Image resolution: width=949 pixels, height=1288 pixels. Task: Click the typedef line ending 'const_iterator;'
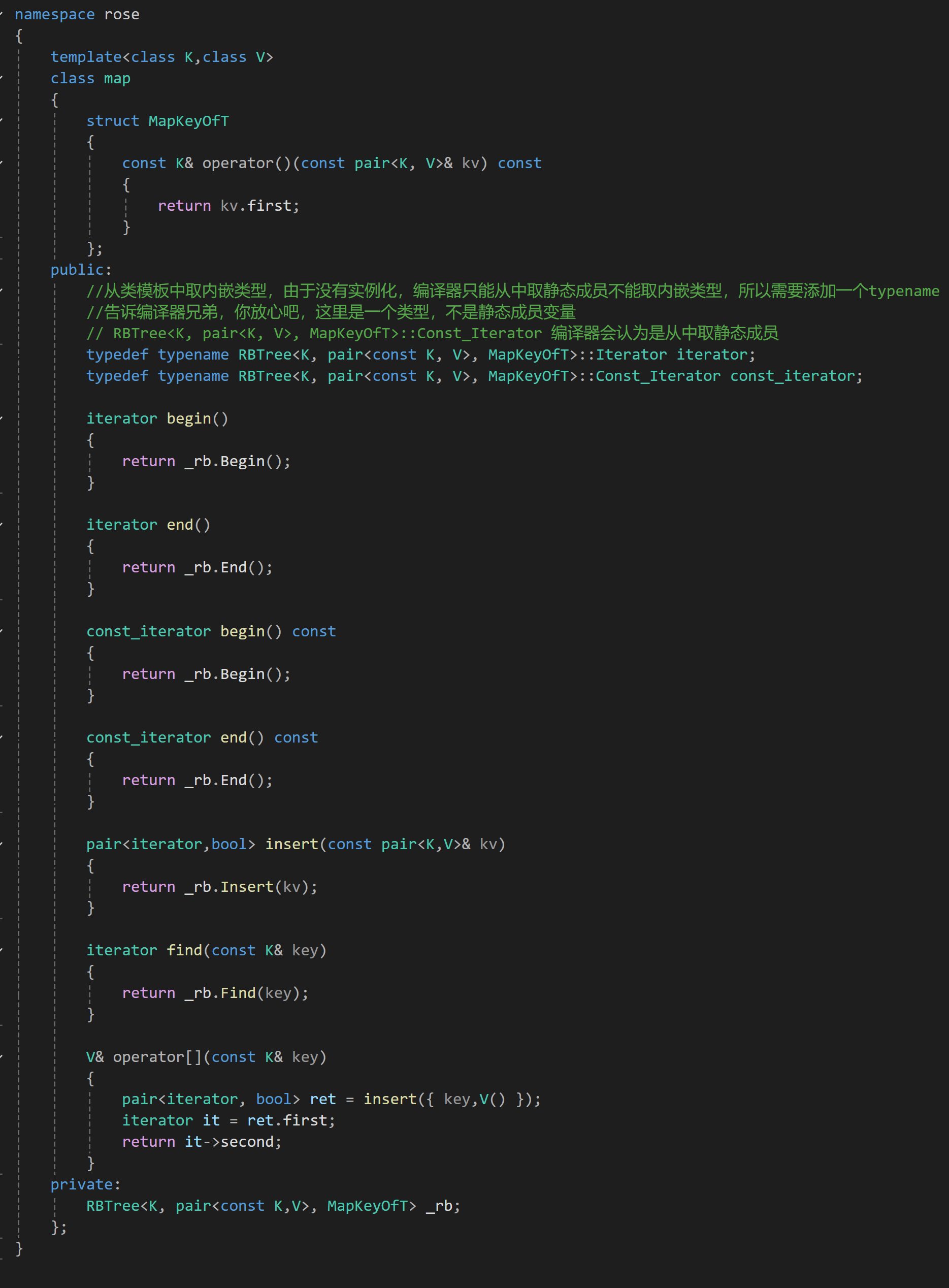(x=474, y=376)
